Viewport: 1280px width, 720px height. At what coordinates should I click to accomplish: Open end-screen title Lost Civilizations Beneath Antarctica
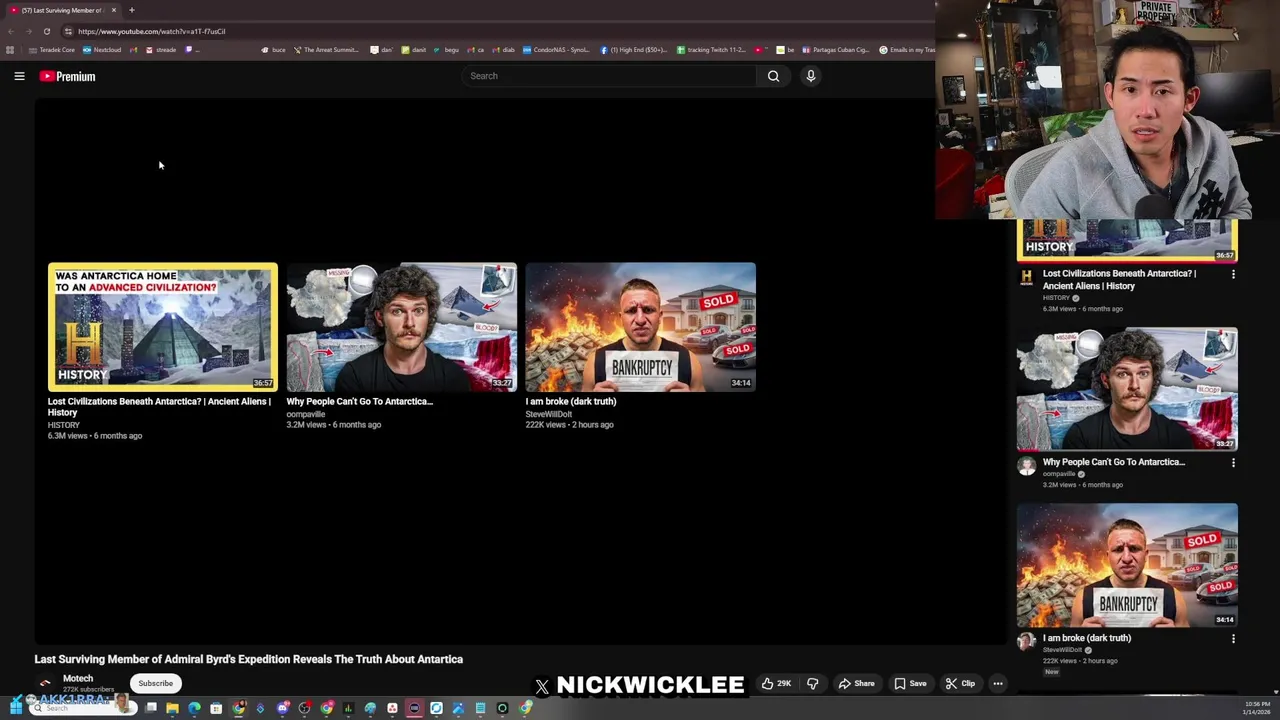(159, 407)
